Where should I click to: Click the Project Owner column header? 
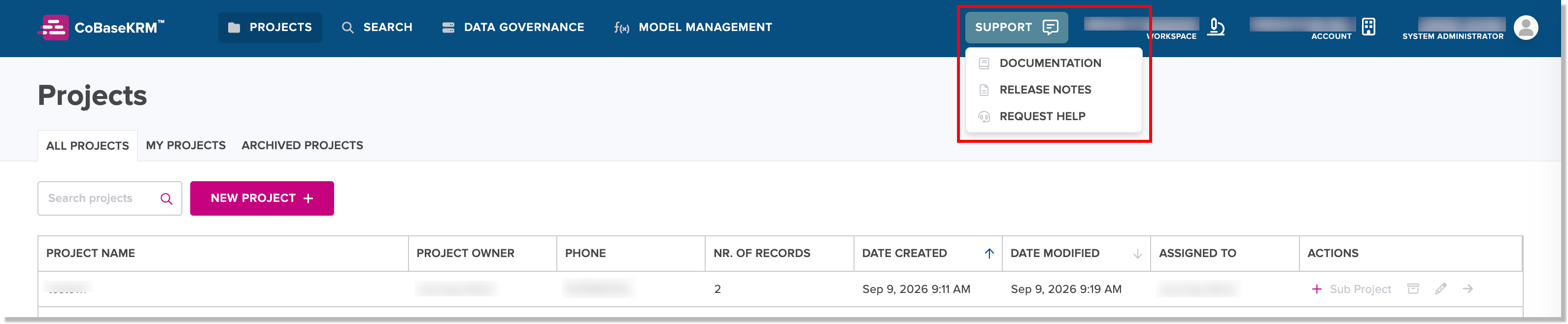coord(482,254)
